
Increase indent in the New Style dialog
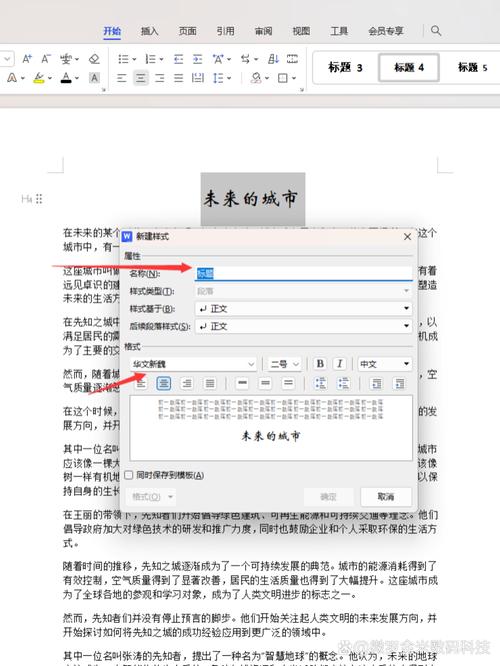[399, 384]
